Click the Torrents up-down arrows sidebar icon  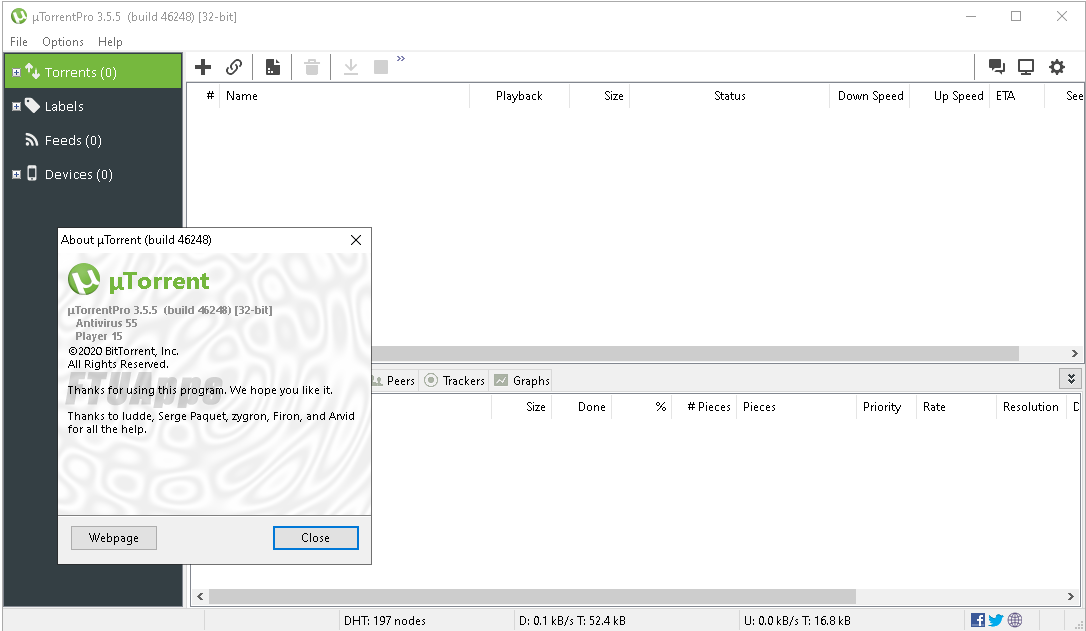click(x=33, y=71)
